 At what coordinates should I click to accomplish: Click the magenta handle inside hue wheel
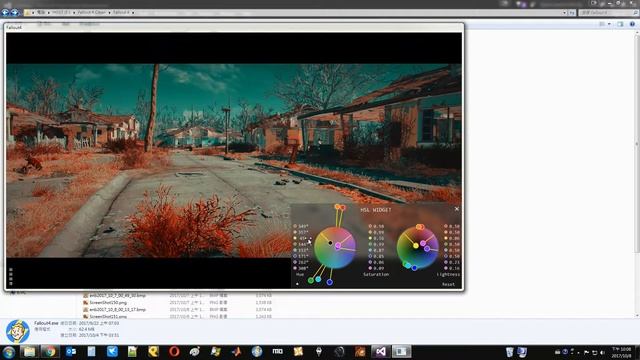[x=338, y=246]
